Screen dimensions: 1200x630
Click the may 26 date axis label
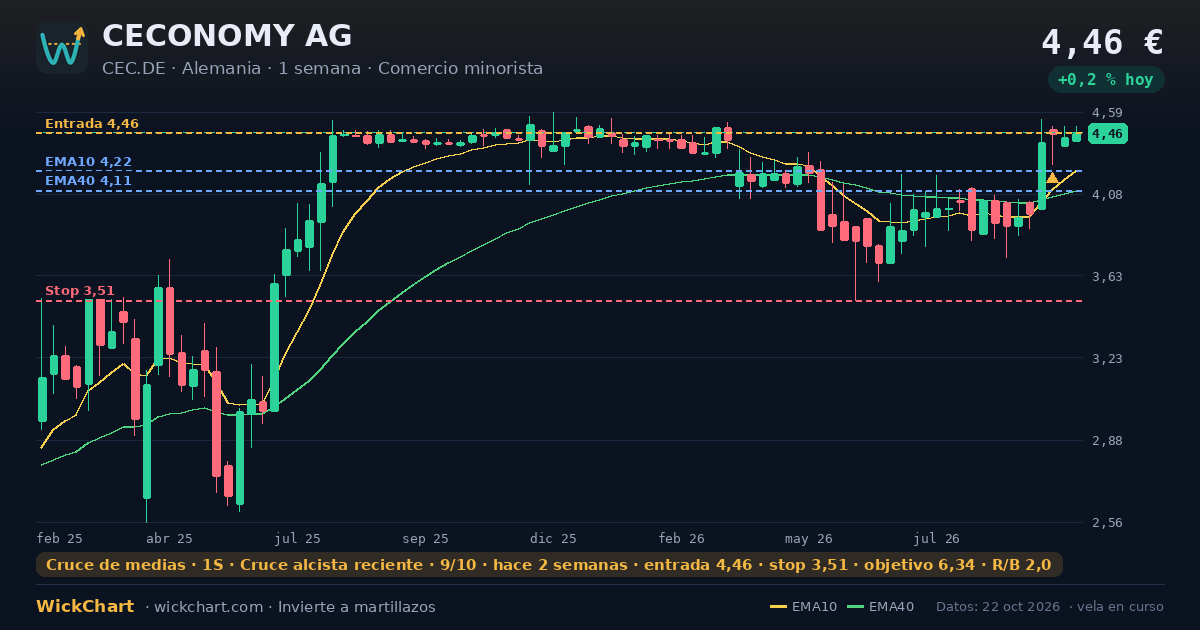click(809, 538)
